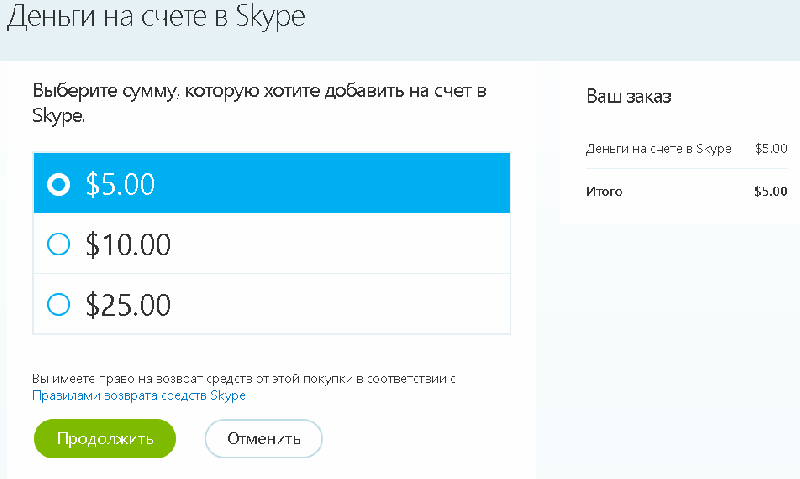800x479 pixels.
Task: Choose the $10.00 radio button
Action: click(x=59, y=244)
